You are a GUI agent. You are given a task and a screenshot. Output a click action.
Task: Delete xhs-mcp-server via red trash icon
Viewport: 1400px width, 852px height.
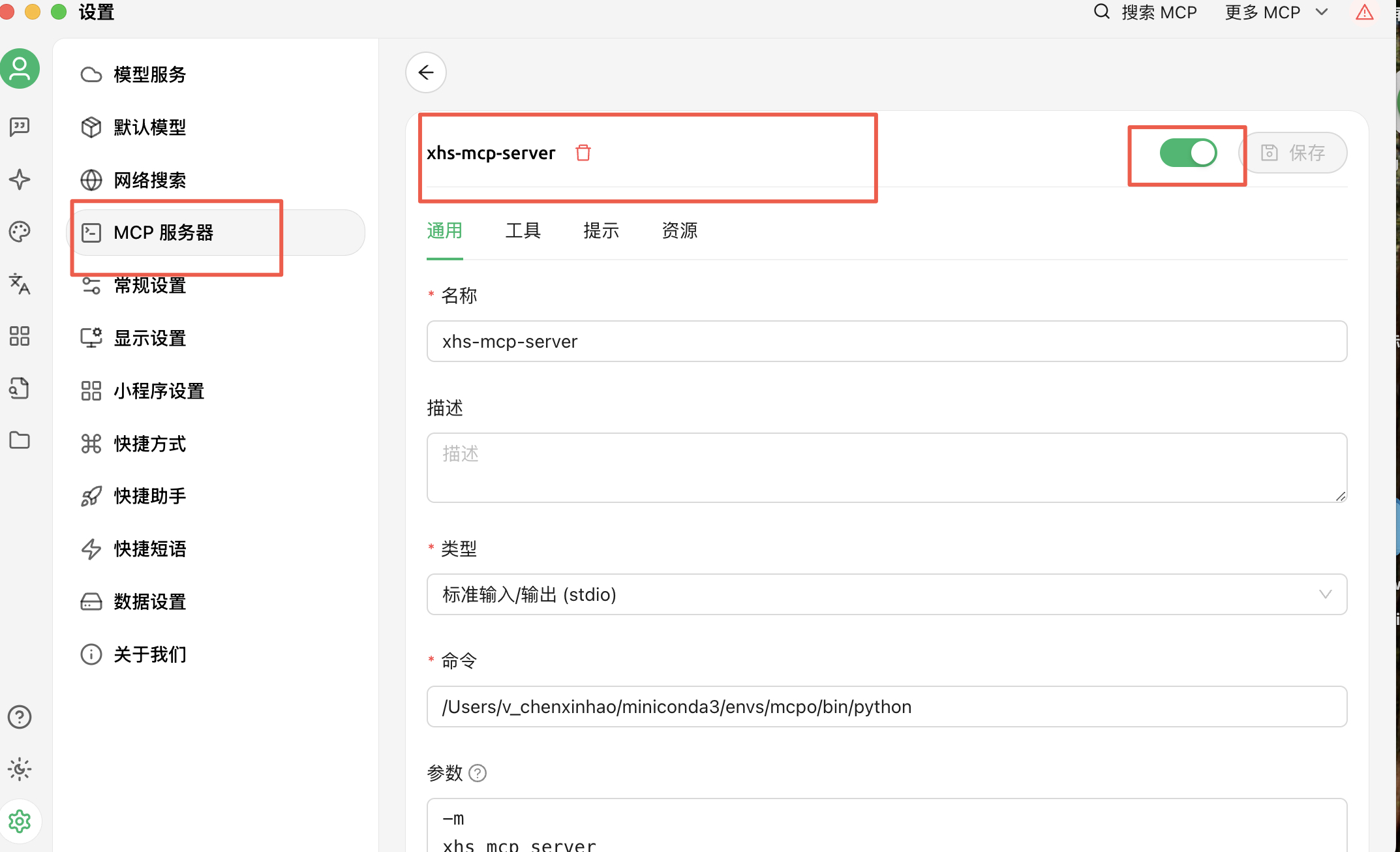[x=583, y=153]
